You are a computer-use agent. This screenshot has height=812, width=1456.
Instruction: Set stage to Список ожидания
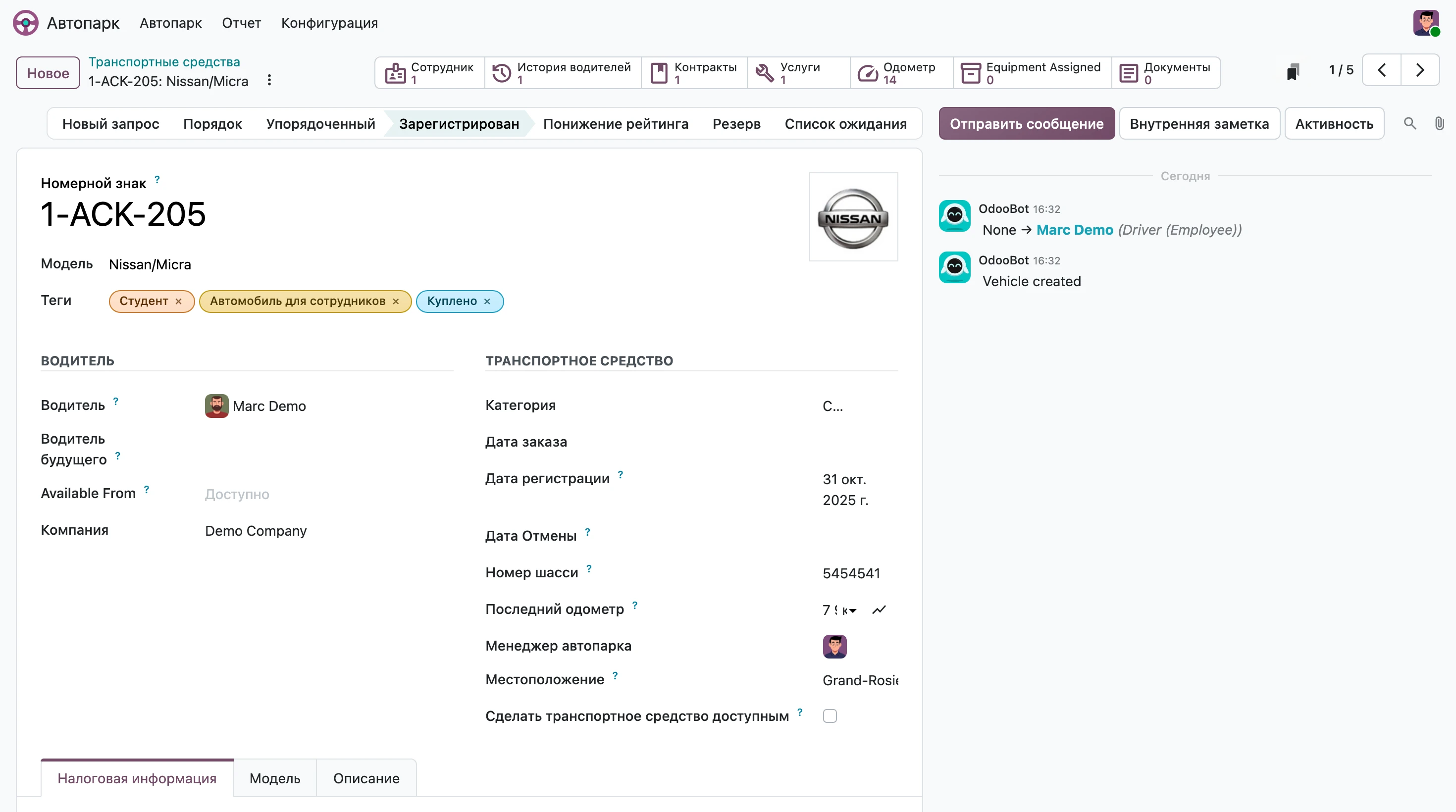click(845, 124)
